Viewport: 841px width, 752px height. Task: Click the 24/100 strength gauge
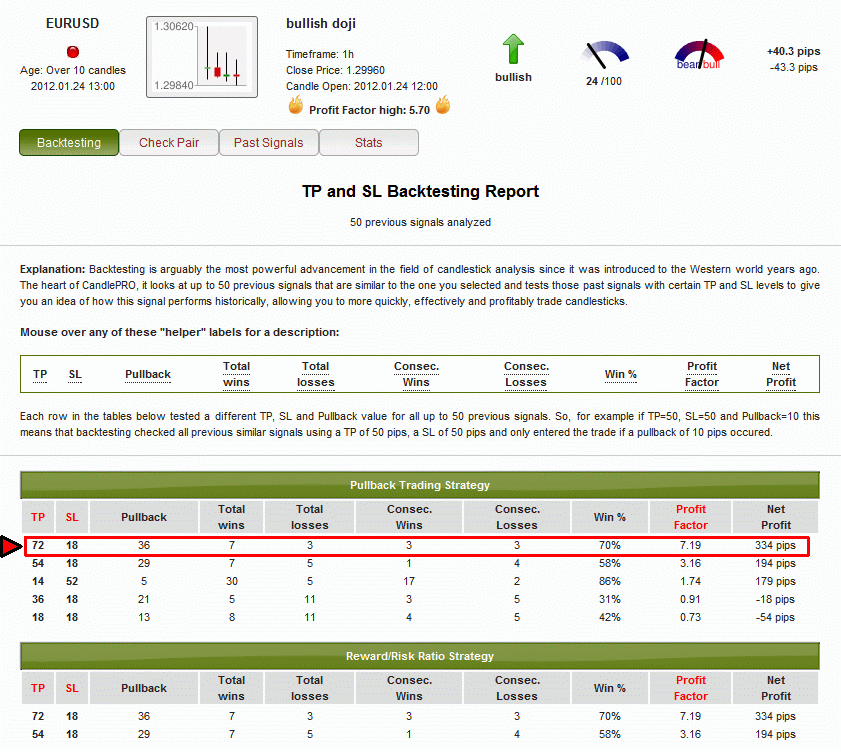[604, 55]
